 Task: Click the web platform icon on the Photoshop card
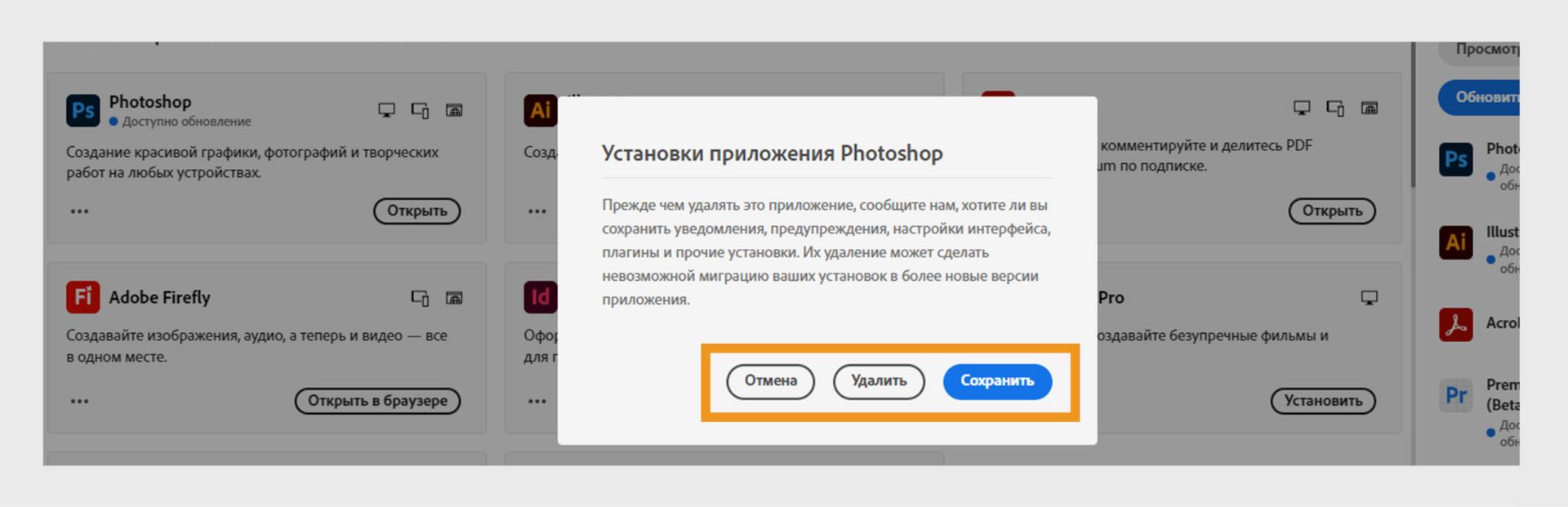coord(454,110)
